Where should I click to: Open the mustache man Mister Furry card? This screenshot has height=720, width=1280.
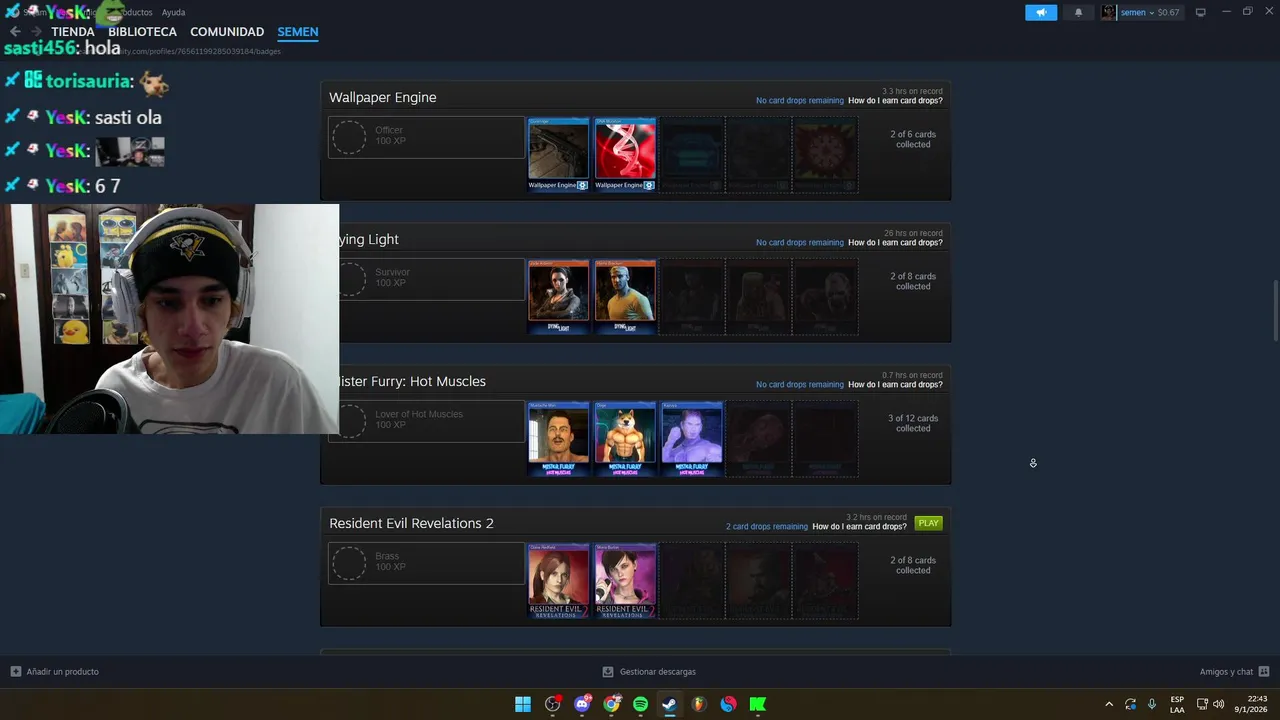point(558,438)
